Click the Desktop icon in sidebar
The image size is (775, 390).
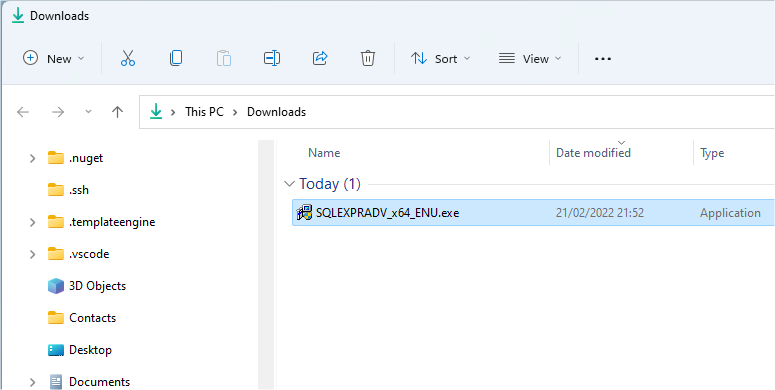tap(56, 350)
